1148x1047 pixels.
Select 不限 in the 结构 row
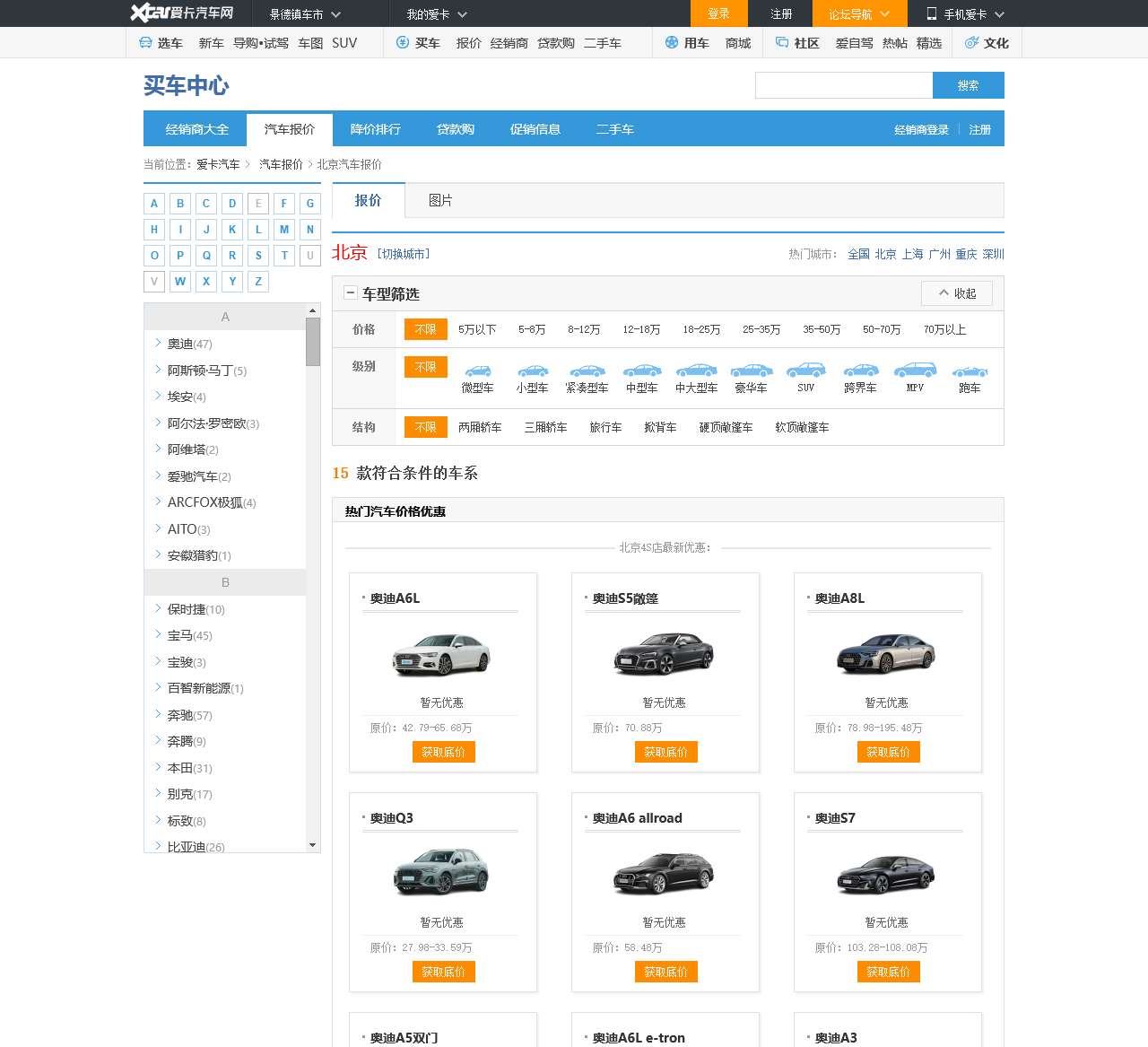(x=425, y=427)
